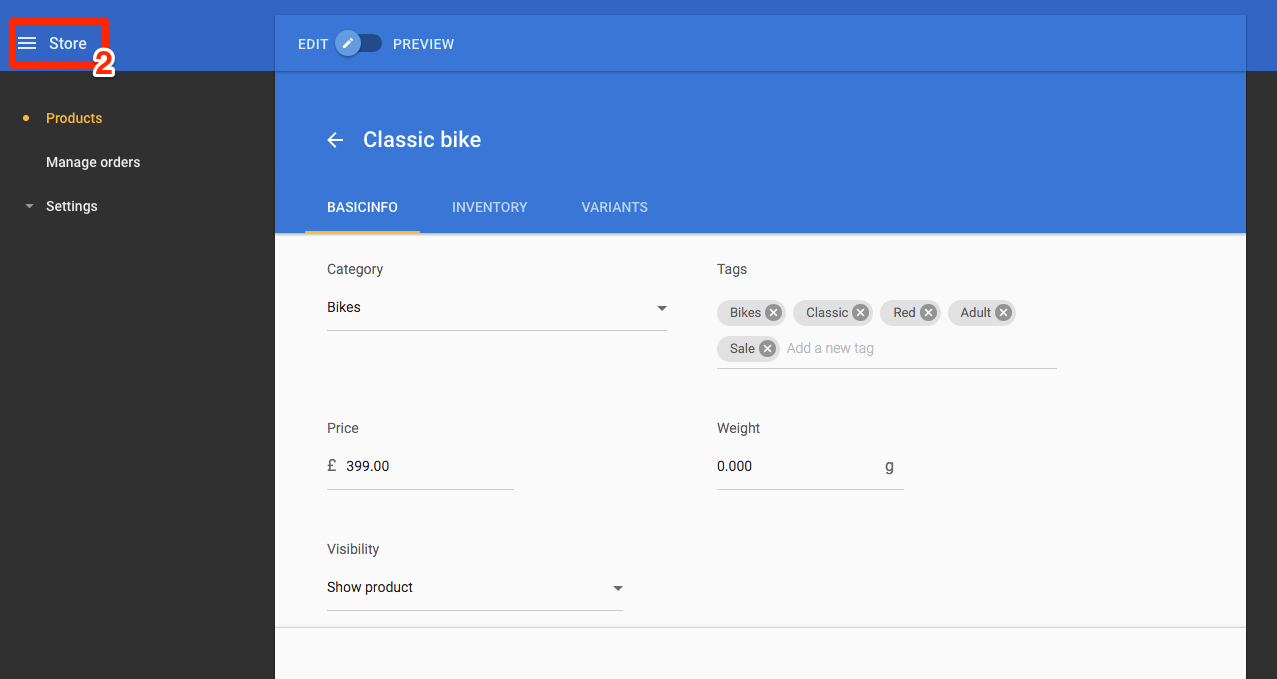This screenshot has height=679, width=1277.
Task: Remove the Classic tag
Action: click(860, 313)
